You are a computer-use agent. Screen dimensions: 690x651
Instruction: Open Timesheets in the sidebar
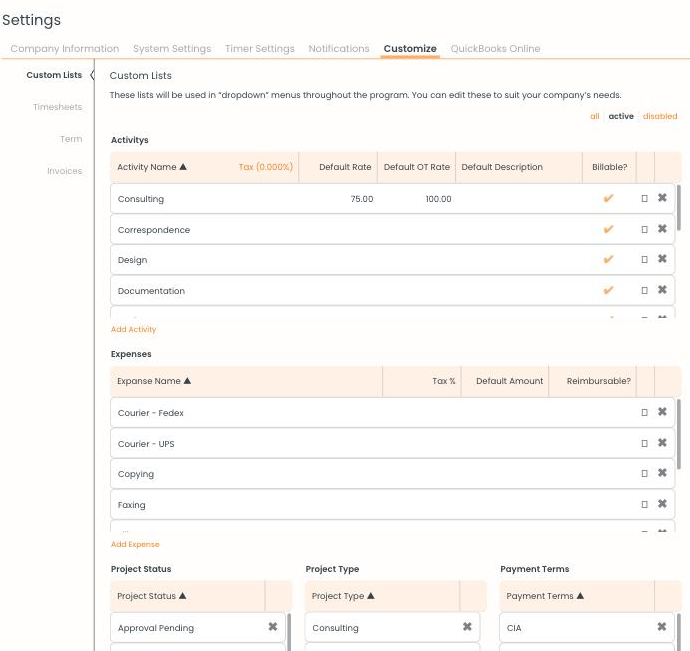coord(58,107)
